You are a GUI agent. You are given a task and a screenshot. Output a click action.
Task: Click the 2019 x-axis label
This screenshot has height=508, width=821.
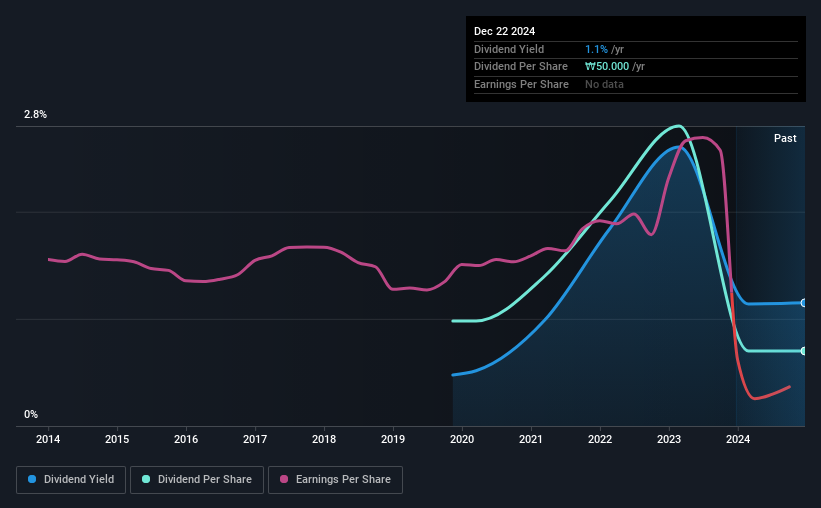click(x=393, y=439)
